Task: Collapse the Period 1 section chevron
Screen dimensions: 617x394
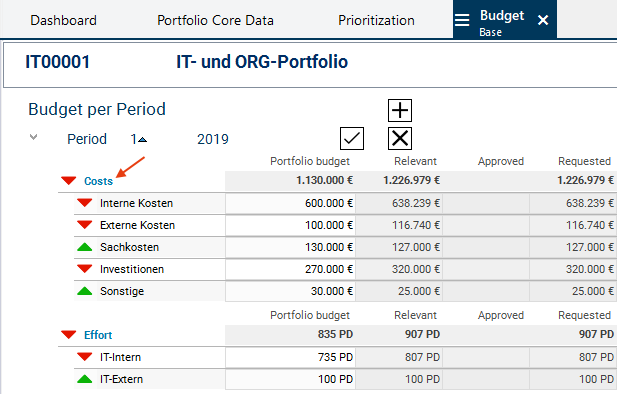Action: (x=33, y=137)
